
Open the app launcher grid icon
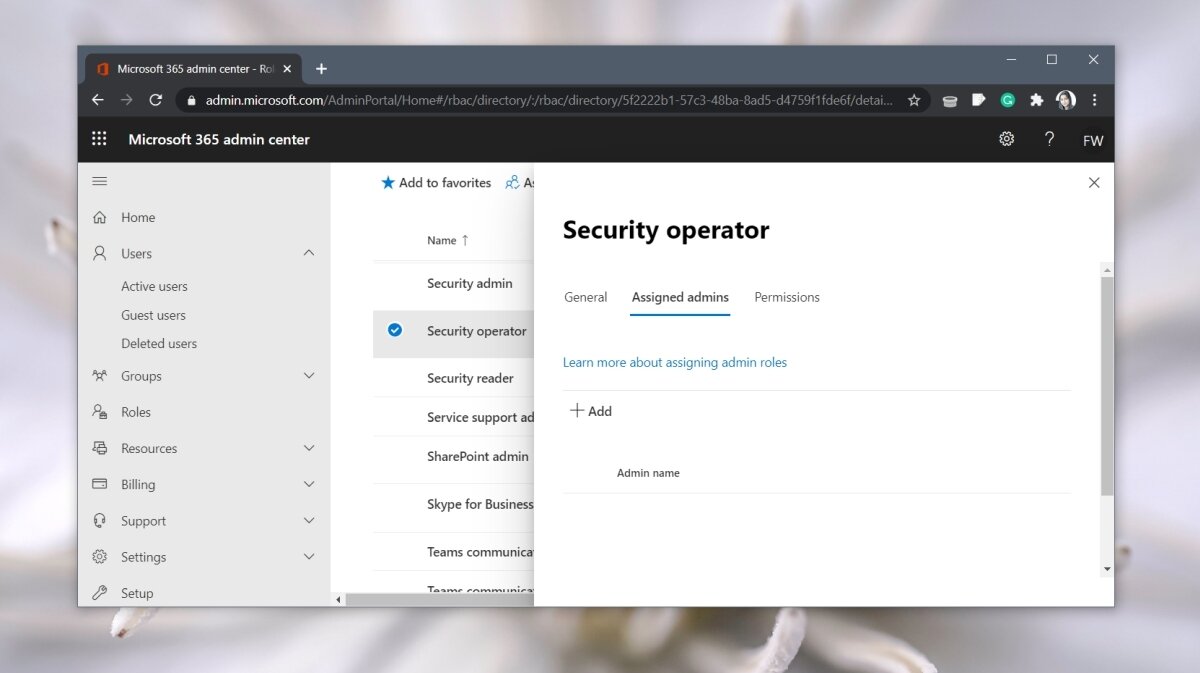pos(99,138)
